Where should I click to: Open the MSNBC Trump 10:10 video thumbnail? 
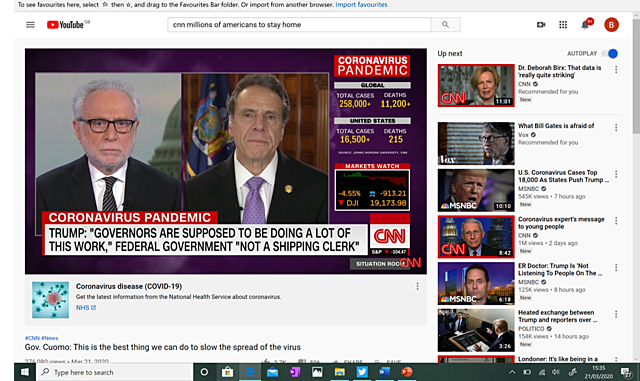pos(476,190)
